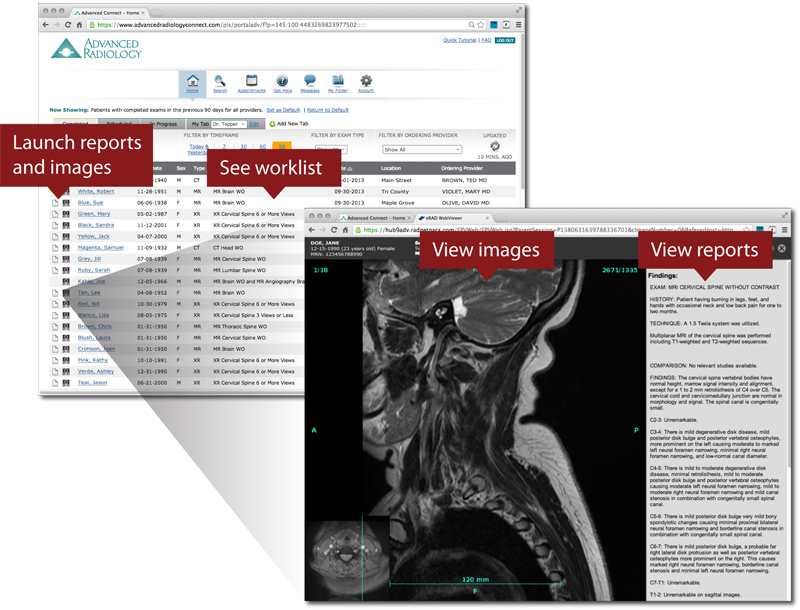
Task: Click 'VIOLET, MARY MD' ordering provider cell
Action: (466, 192)
